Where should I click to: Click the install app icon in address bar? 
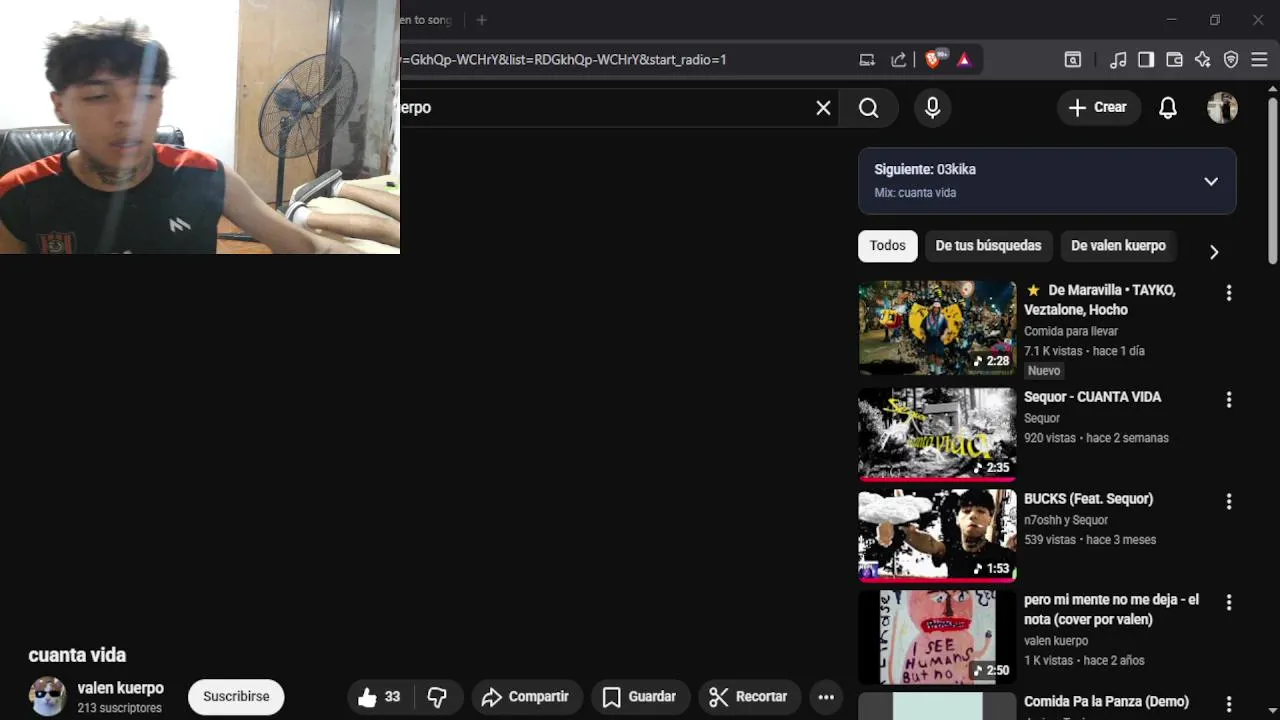pyautogui.click(x=867, y=60)
